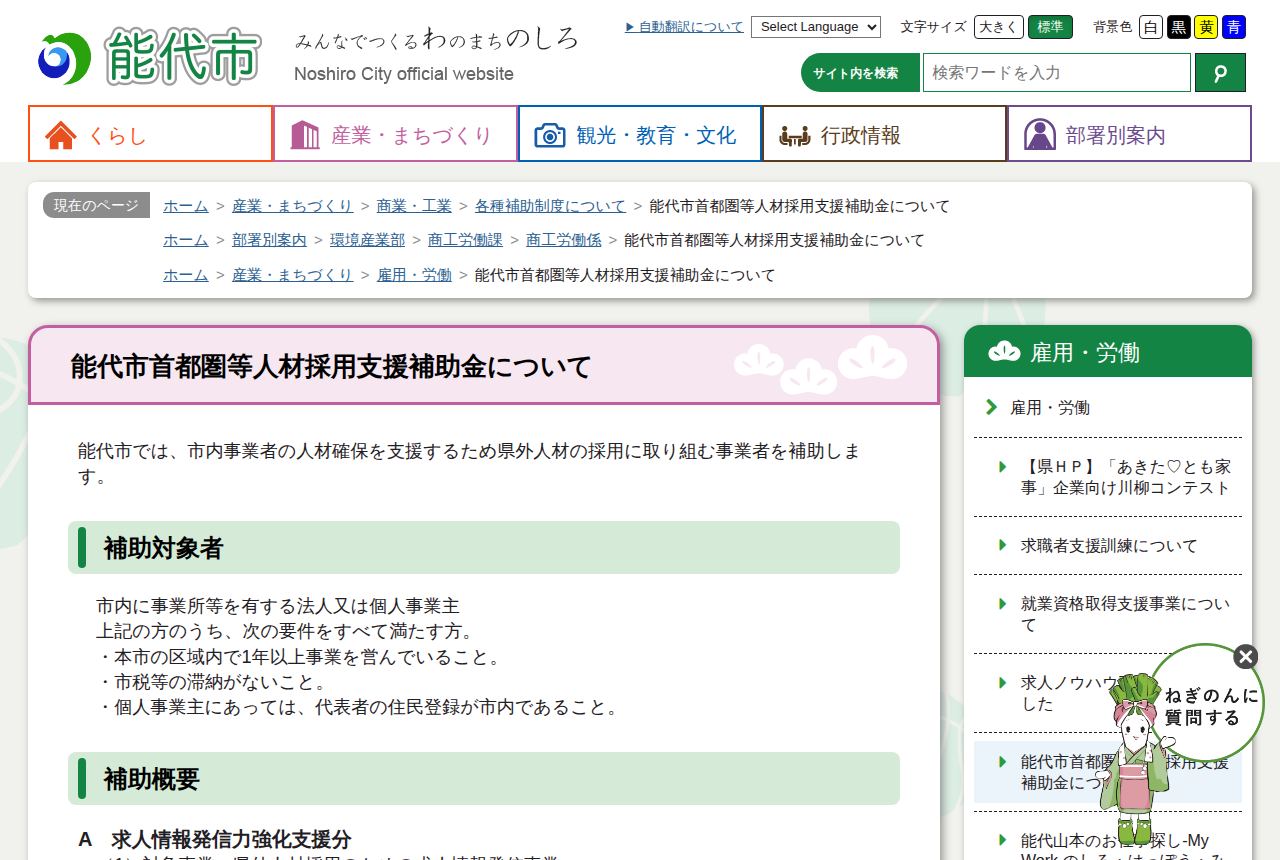Click 産業・まちづくり in the first breadcrumb row
The height and width of the screenshot is (860, 1280).
(293, 206)
